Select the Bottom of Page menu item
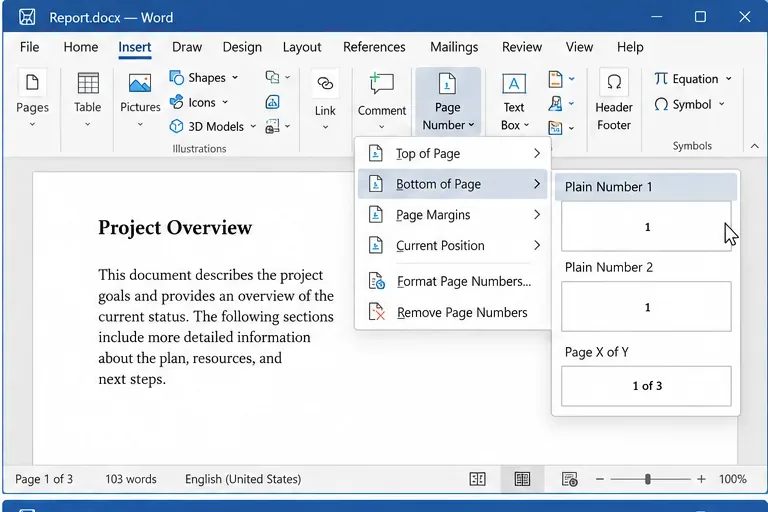The width and height of the screenshot is (768, 512). 453,184
